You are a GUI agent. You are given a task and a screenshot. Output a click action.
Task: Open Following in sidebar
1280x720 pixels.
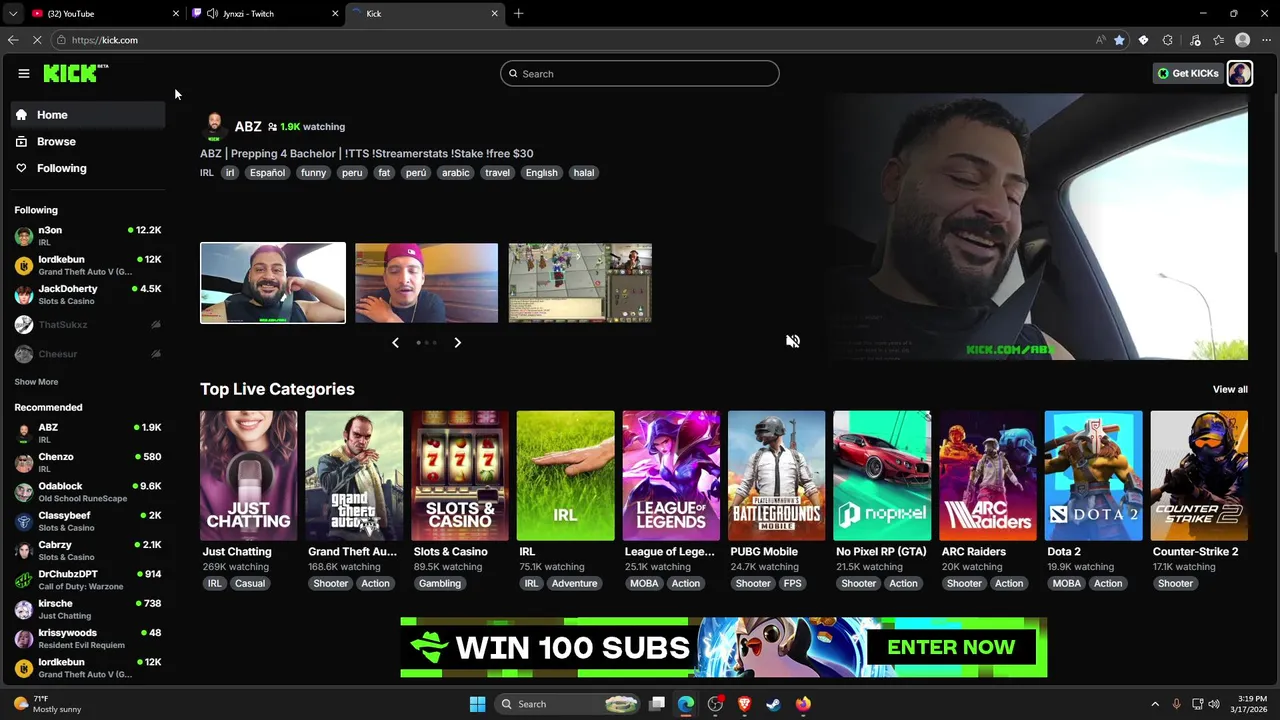click(x=88, y=168)
